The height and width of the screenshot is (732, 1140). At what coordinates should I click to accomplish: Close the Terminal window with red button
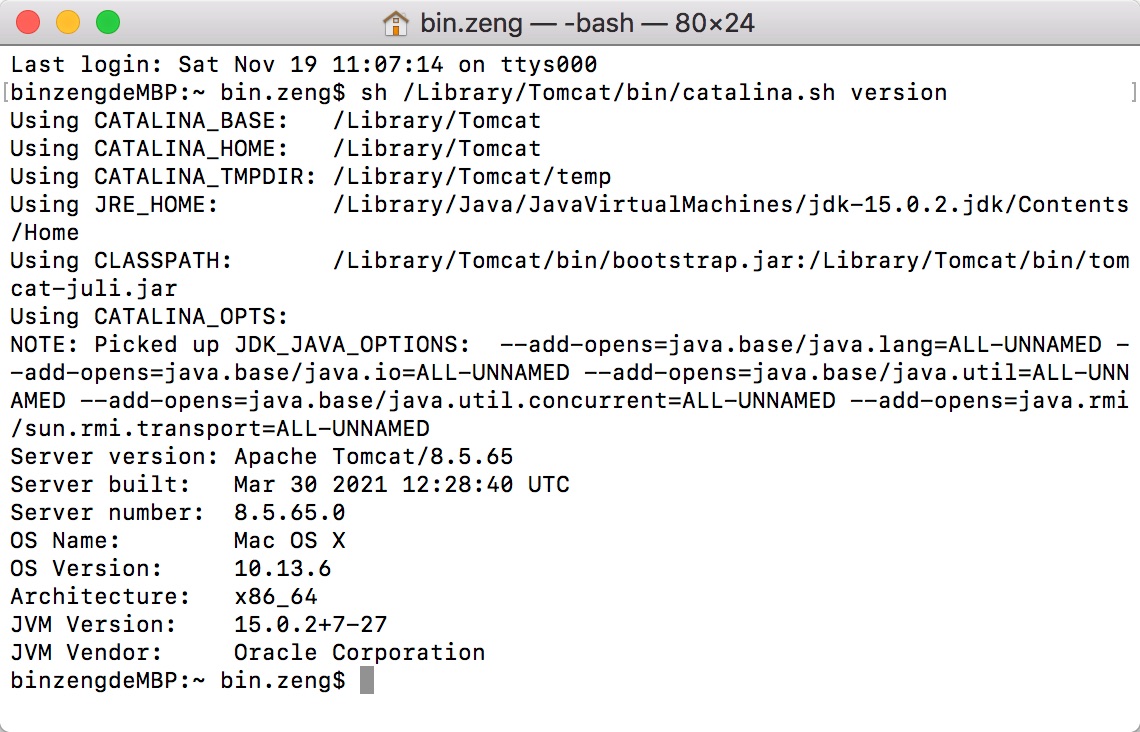click(28, 23)
